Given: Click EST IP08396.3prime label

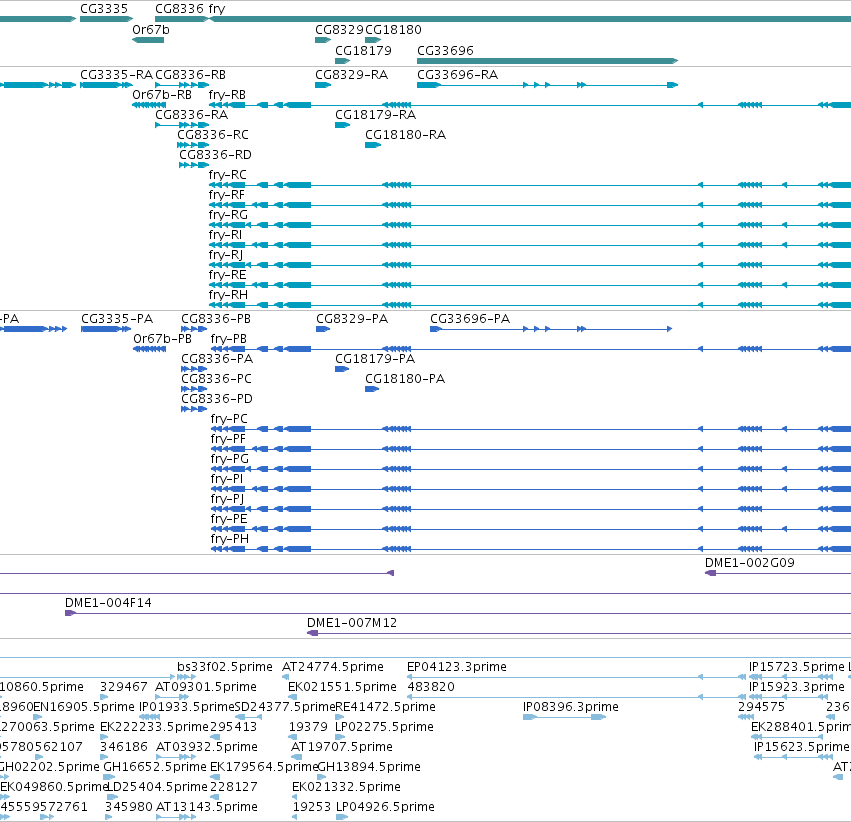Looking at the screenshot, I should tap(570, 707).
